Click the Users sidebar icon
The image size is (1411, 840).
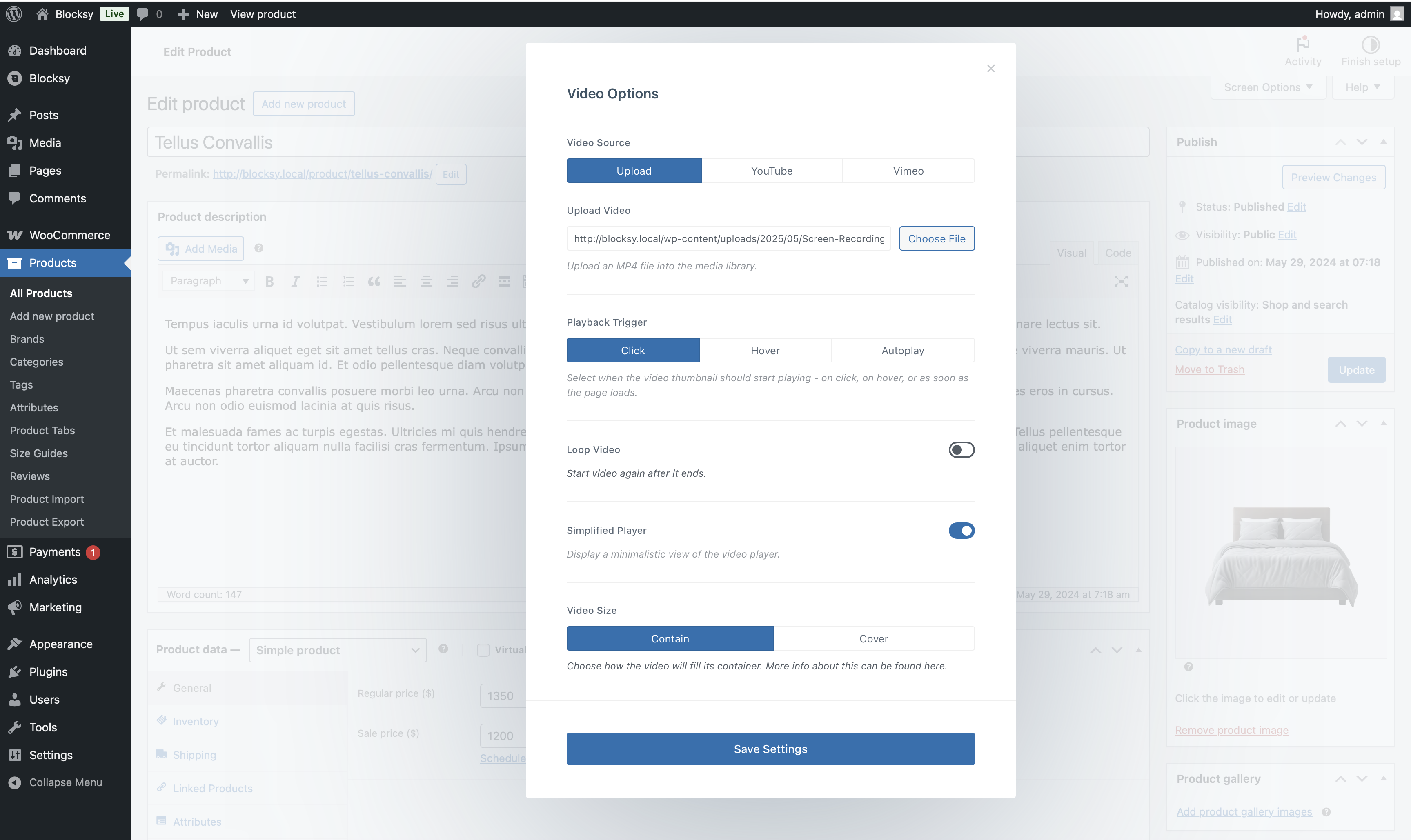click(15, 700)
